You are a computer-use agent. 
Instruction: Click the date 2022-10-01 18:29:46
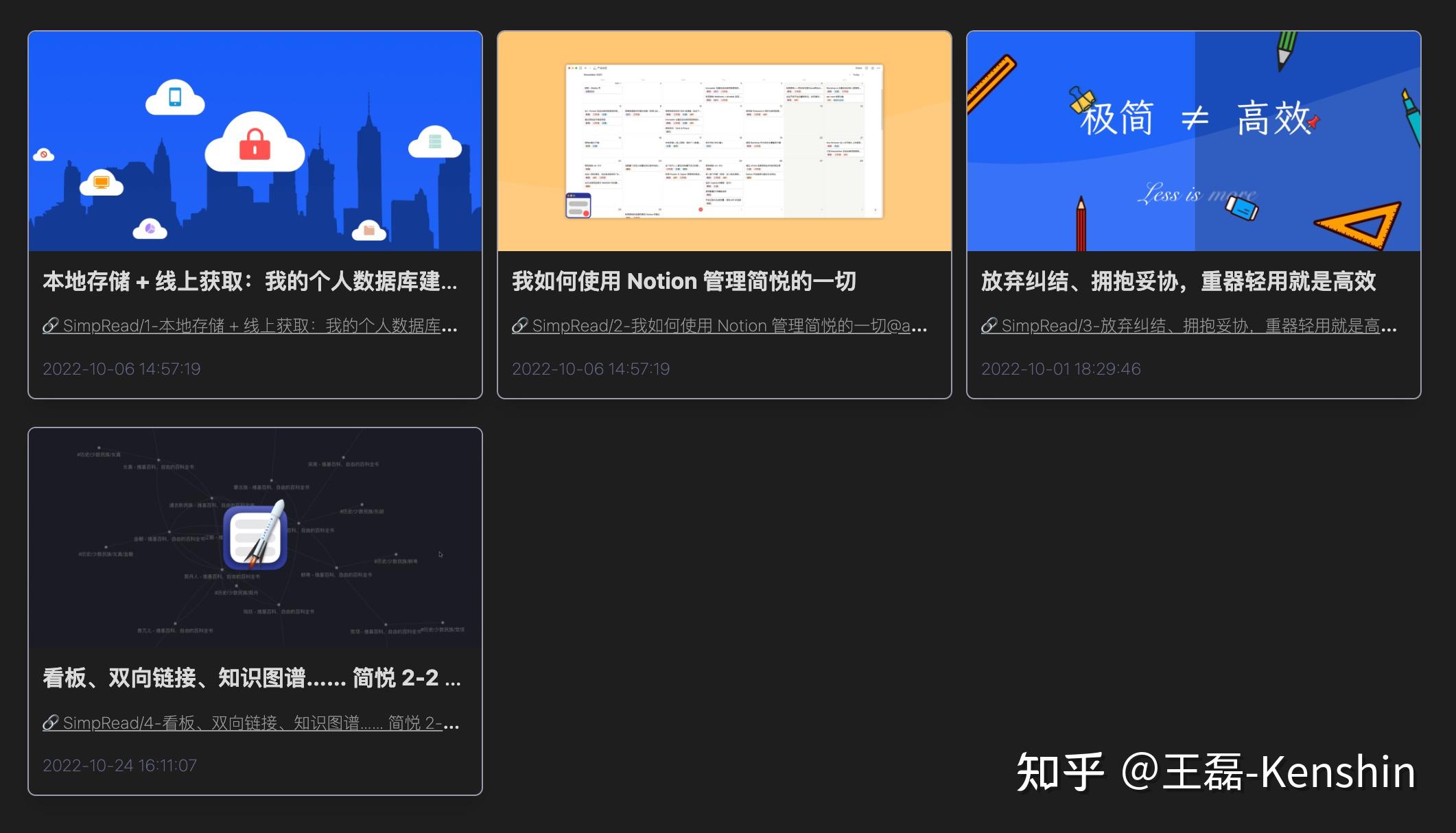(x=1061, y=369)
